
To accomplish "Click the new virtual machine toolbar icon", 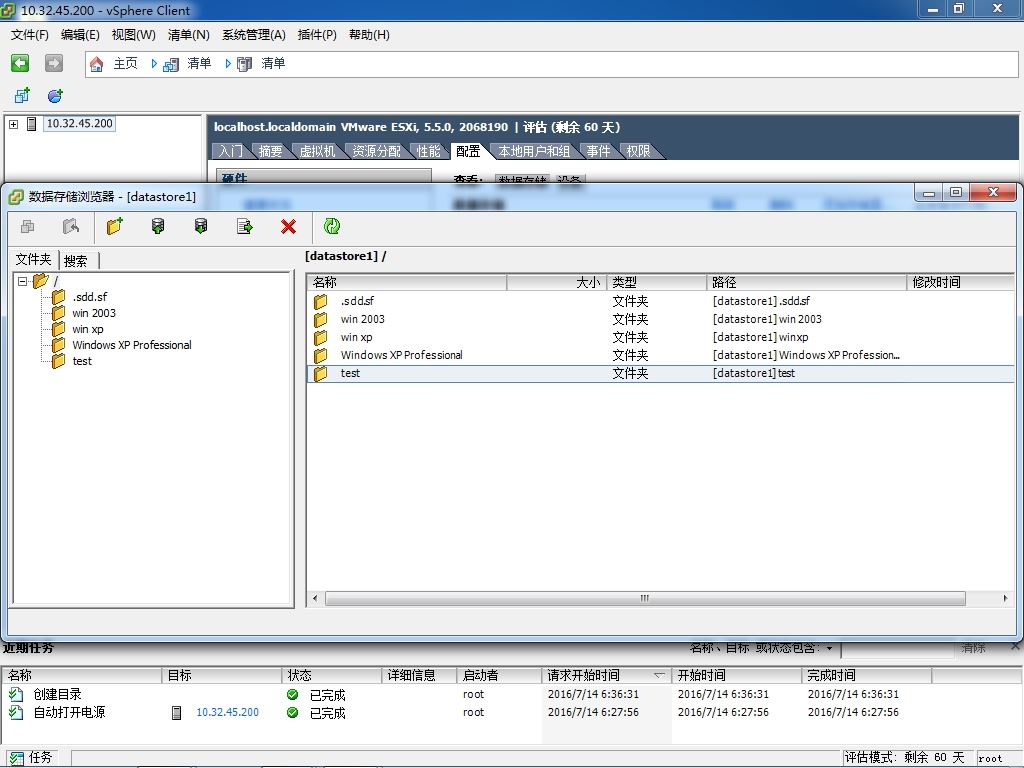I will [22, 96].
